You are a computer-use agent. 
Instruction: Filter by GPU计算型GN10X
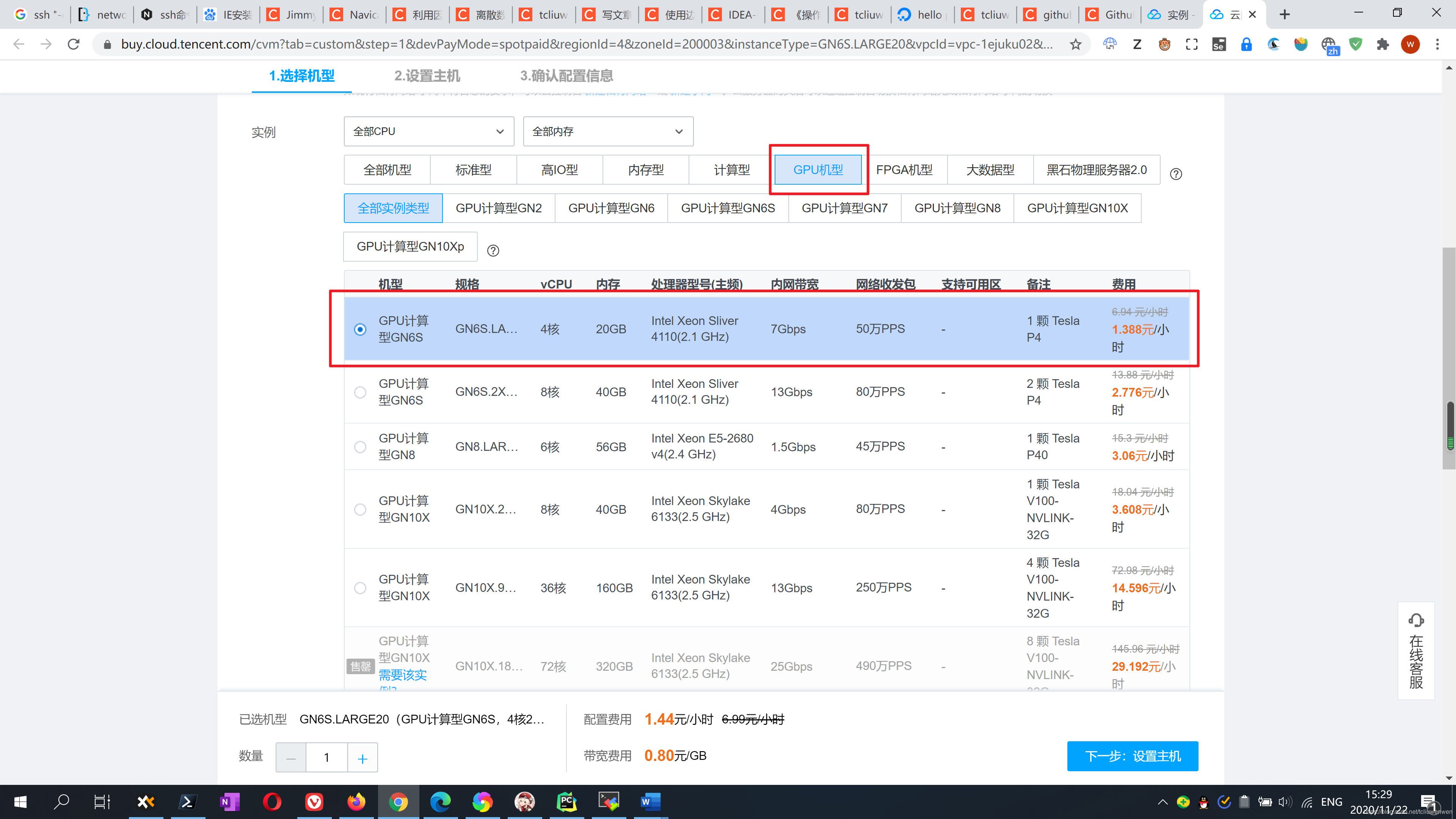click(x=1077, y=208)
